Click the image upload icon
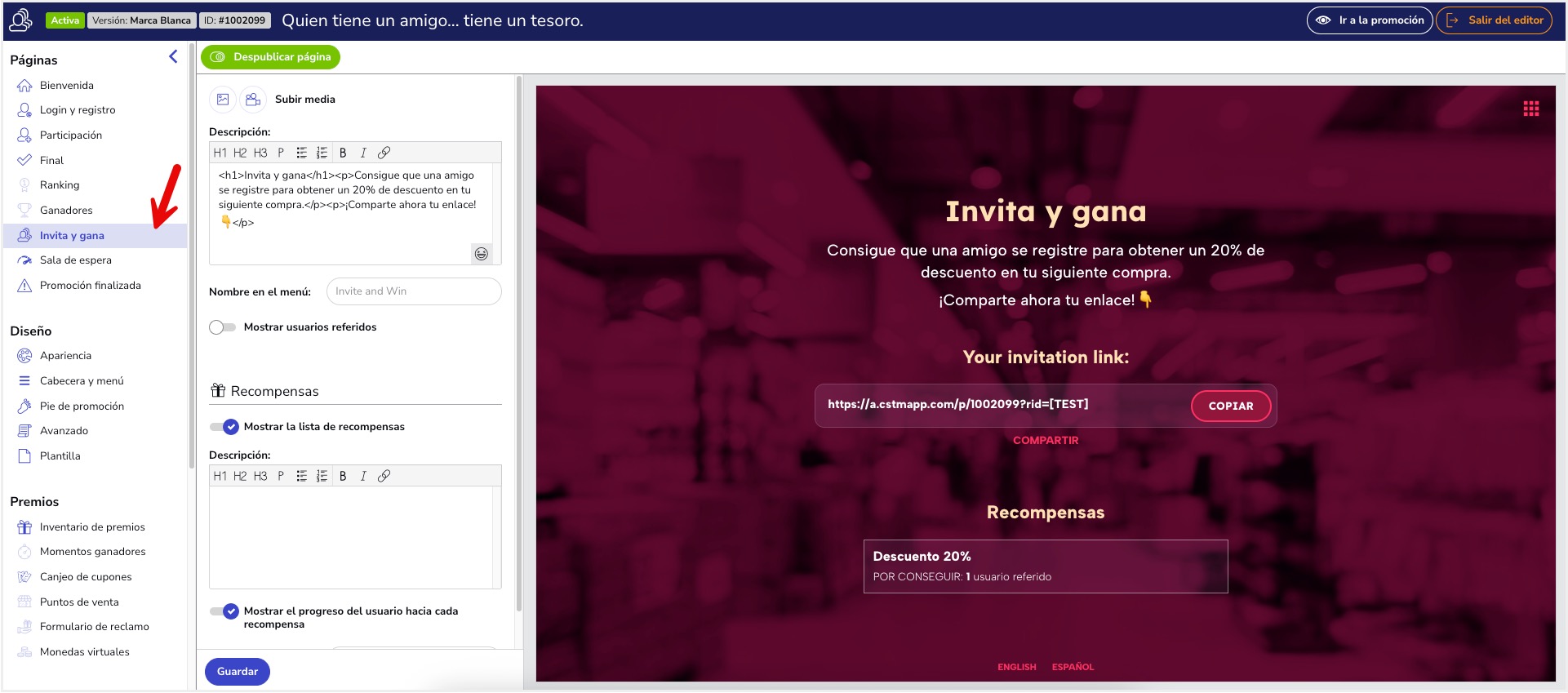Screen dimensions: 1568x693 coord(223,100)
